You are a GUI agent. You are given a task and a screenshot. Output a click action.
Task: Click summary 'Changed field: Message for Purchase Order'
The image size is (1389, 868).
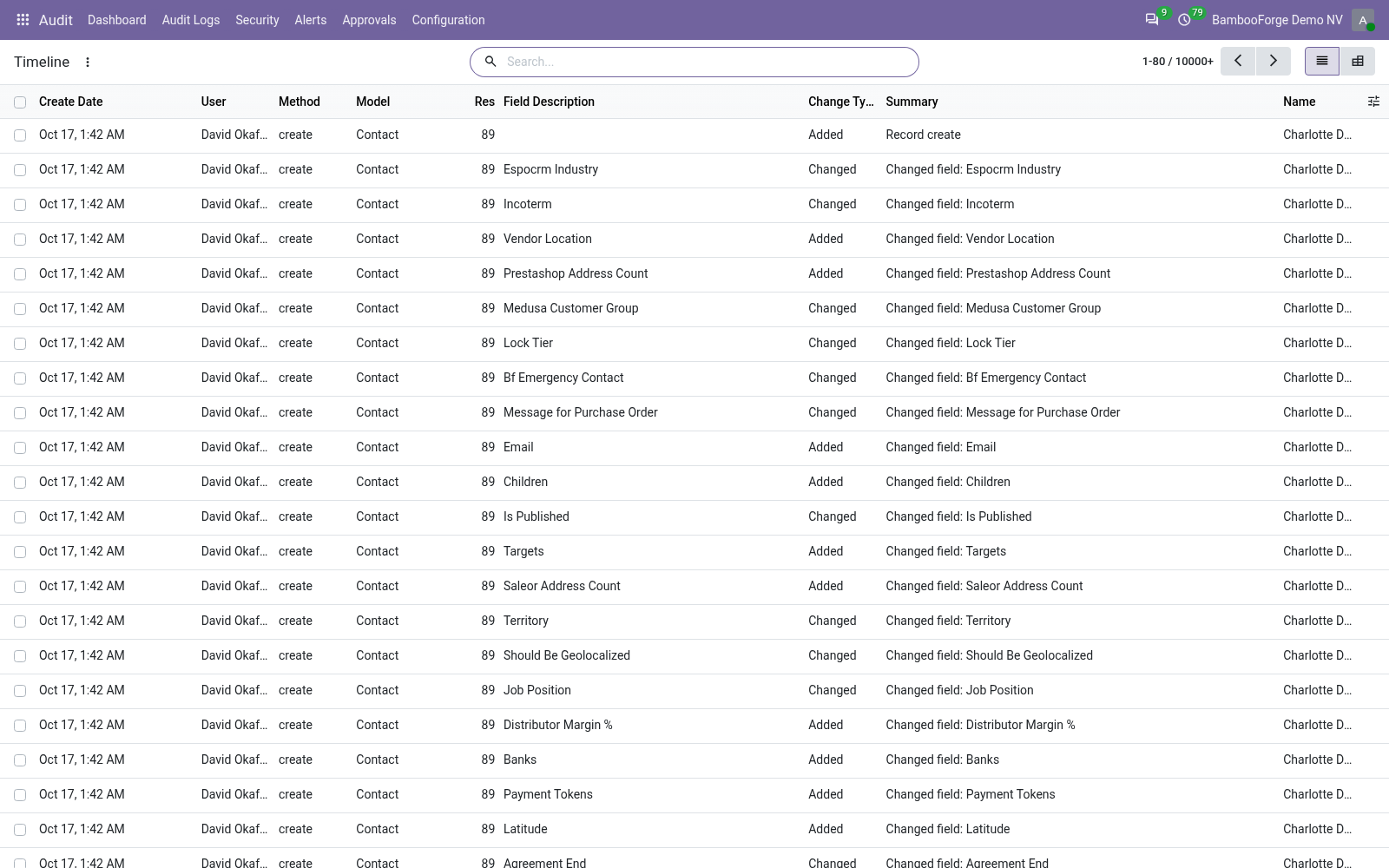1003,412
